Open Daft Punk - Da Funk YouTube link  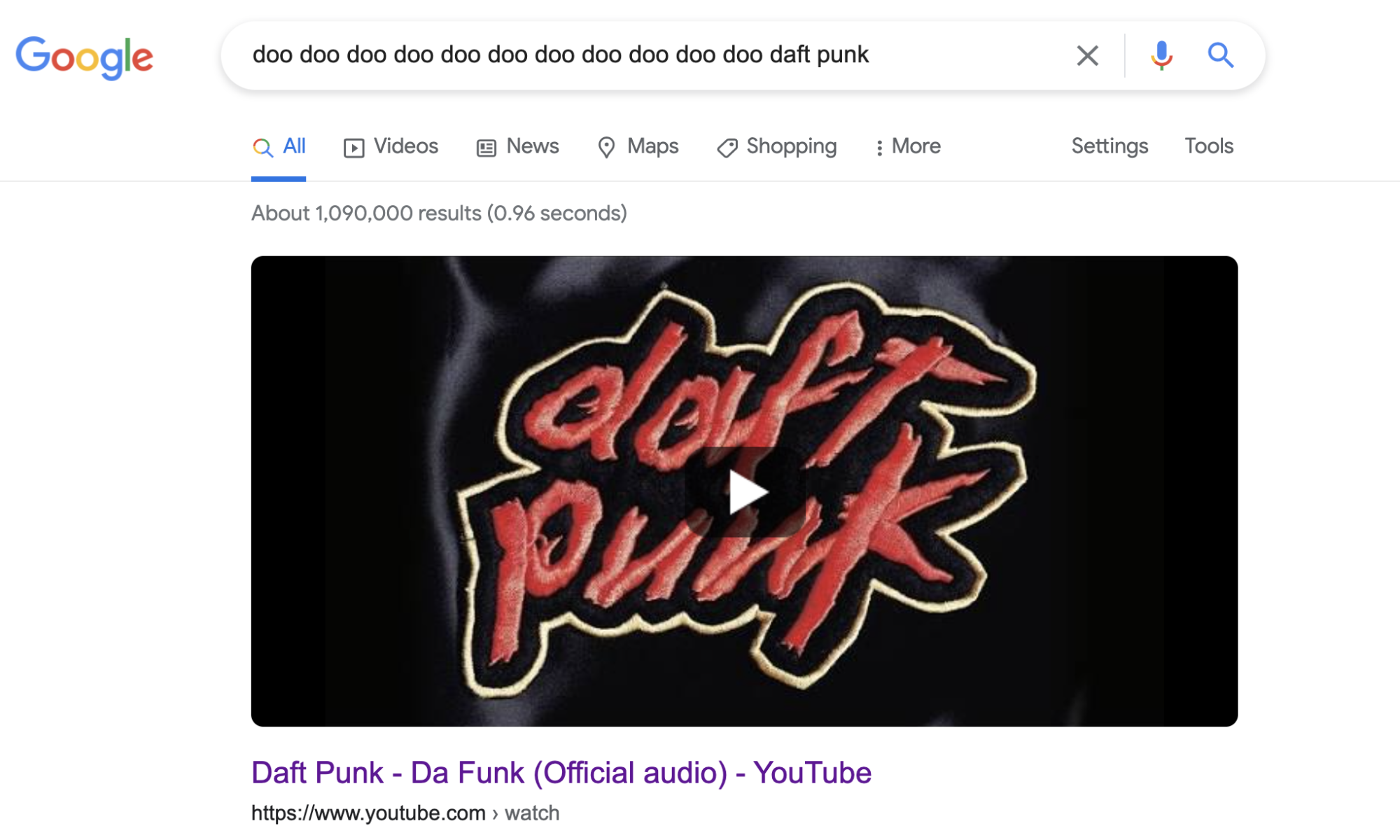(561, 773)
